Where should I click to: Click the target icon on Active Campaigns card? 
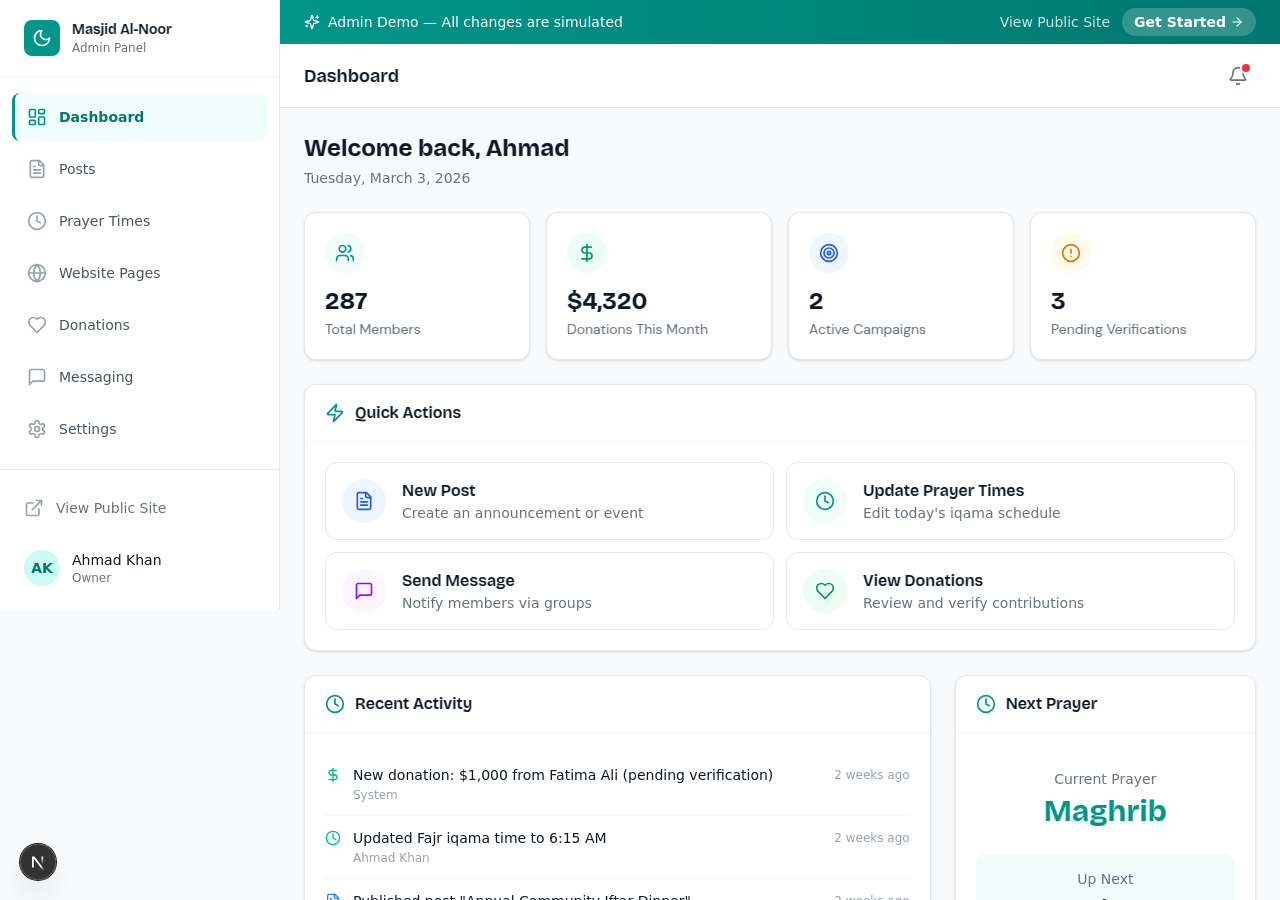pos(829,253)
